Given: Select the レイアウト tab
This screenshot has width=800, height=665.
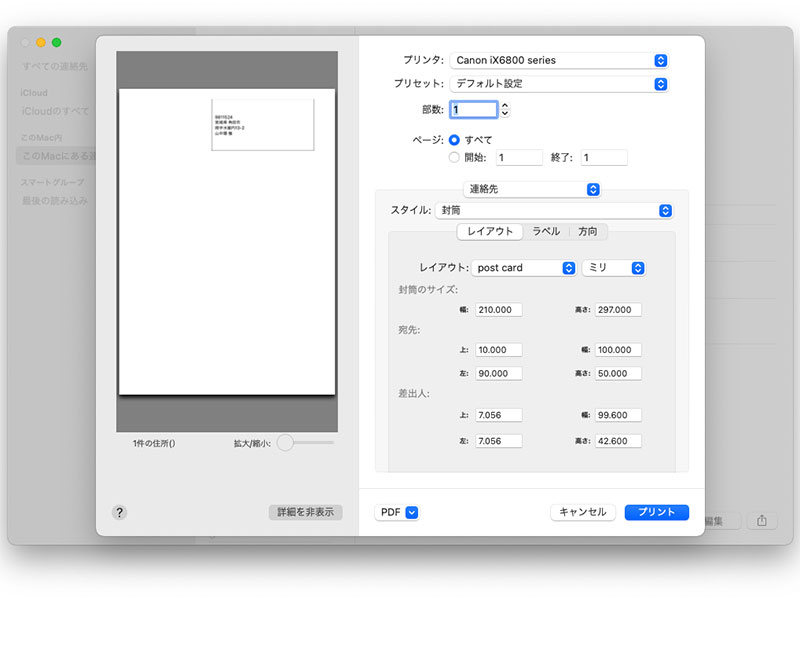Looking at the screenshot, I should click(x=490, y=231).
